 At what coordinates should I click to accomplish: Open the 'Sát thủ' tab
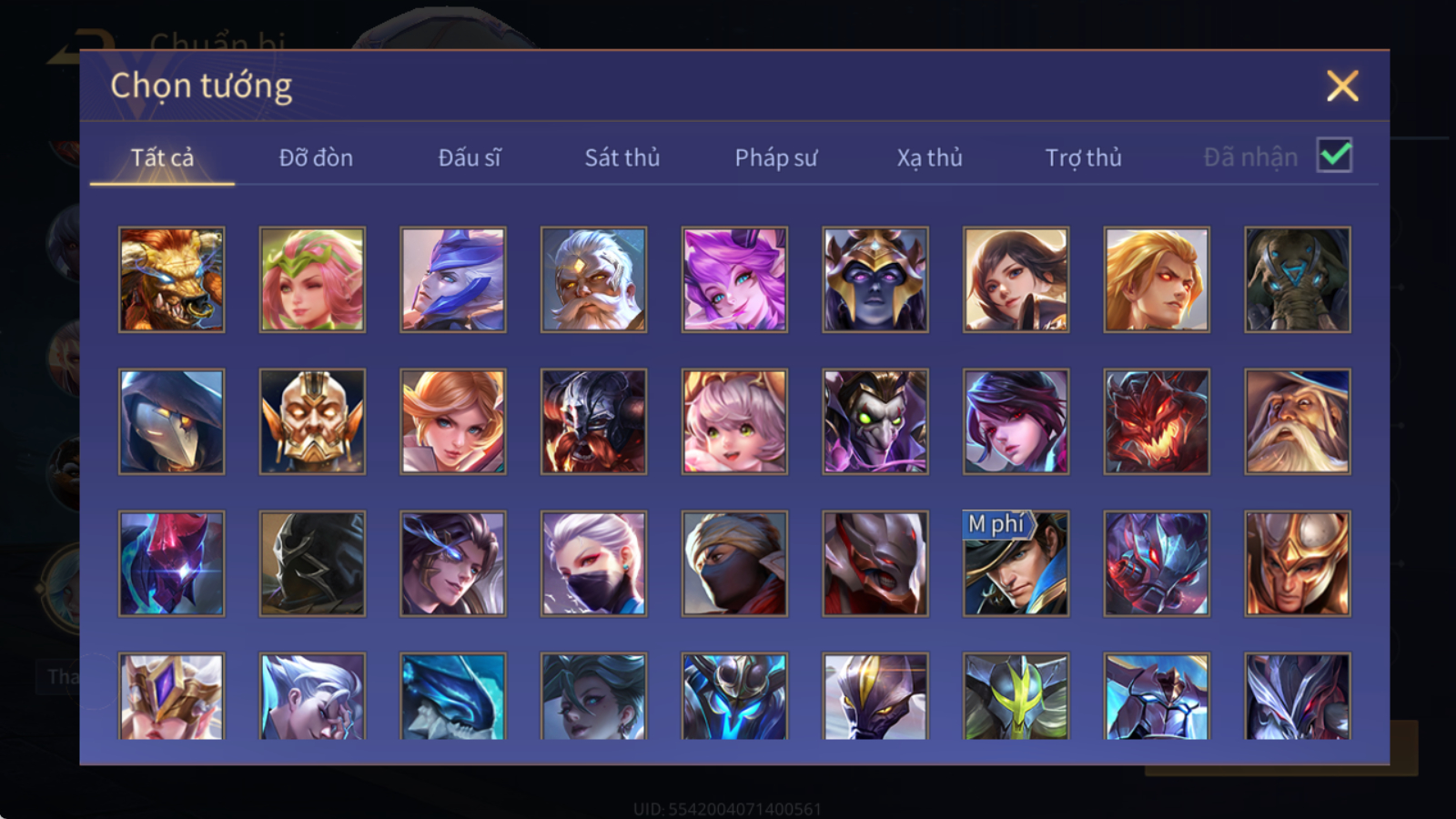[622, 157]
